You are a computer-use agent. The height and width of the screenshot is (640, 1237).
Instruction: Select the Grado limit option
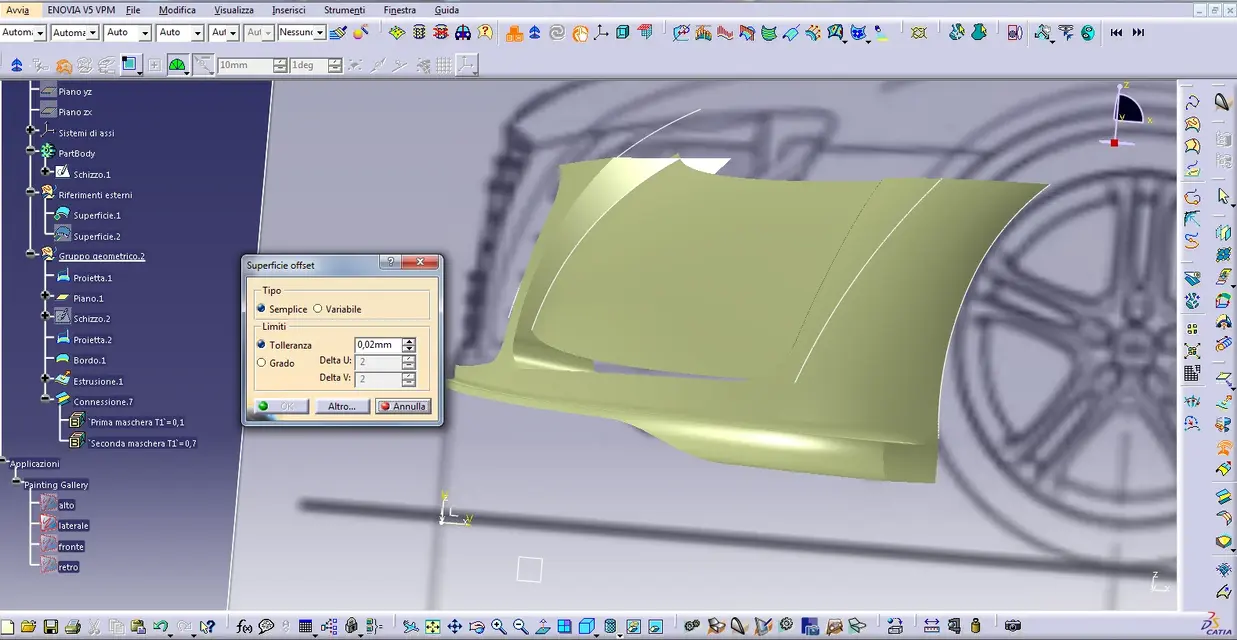262,363
